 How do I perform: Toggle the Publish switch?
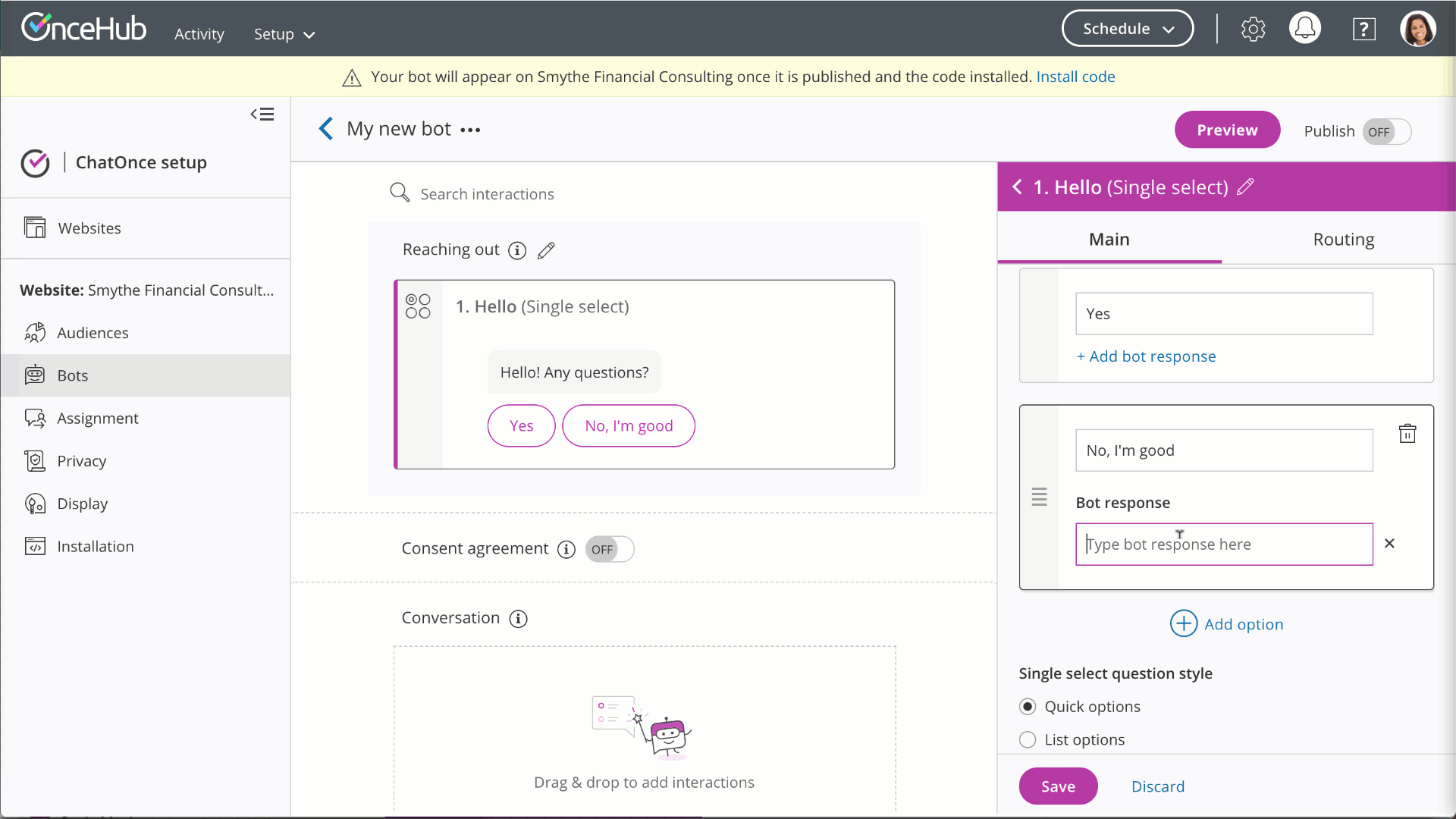pos(1386,131)
